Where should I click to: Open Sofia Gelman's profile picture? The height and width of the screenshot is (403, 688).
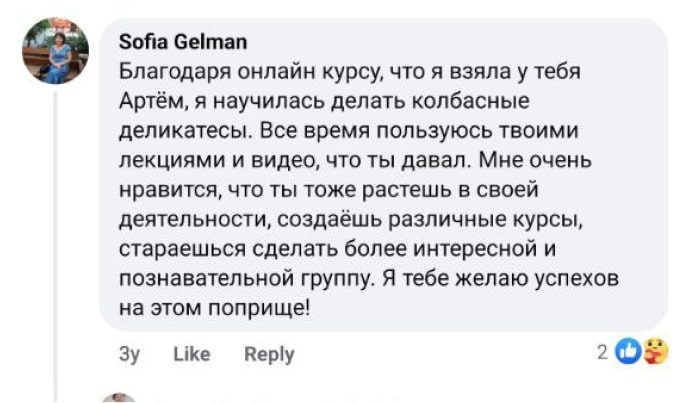click(55, 53)
